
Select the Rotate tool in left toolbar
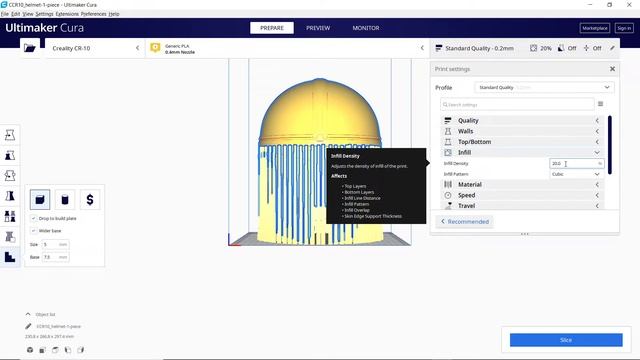pyautogui.click(x=10, y=176)
